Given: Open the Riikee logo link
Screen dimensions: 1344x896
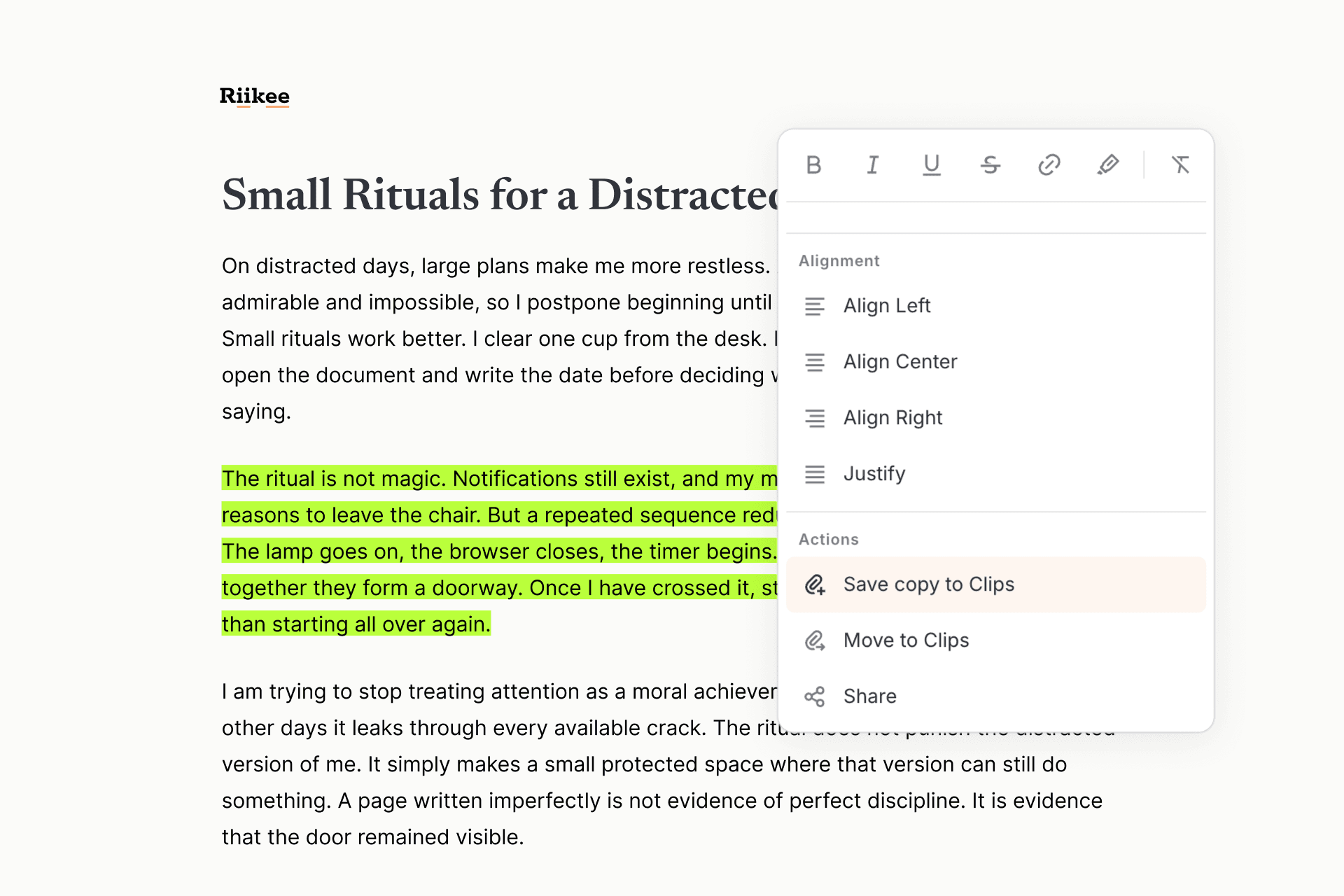Looking at the screenshot, I should (x=254, y=96).
